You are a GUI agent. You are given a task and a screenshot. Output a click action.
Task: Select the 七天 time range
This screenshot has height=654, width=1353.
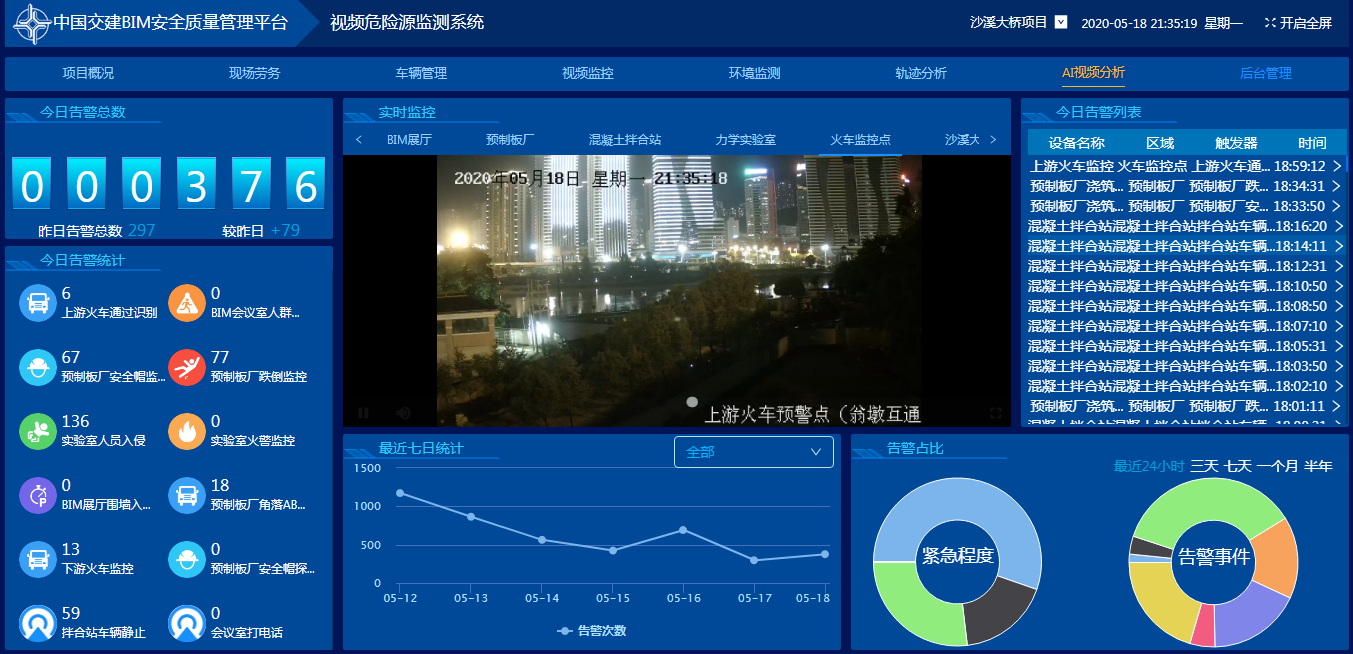(1237, 466)
